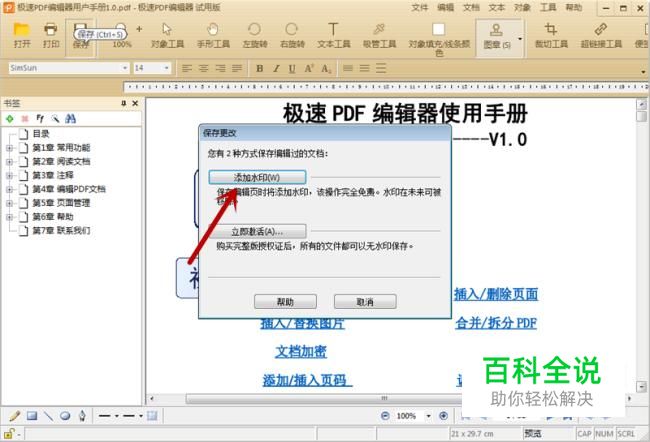
Task: Expand 第6章 帮助 bookmark
Action: (9, 217)
